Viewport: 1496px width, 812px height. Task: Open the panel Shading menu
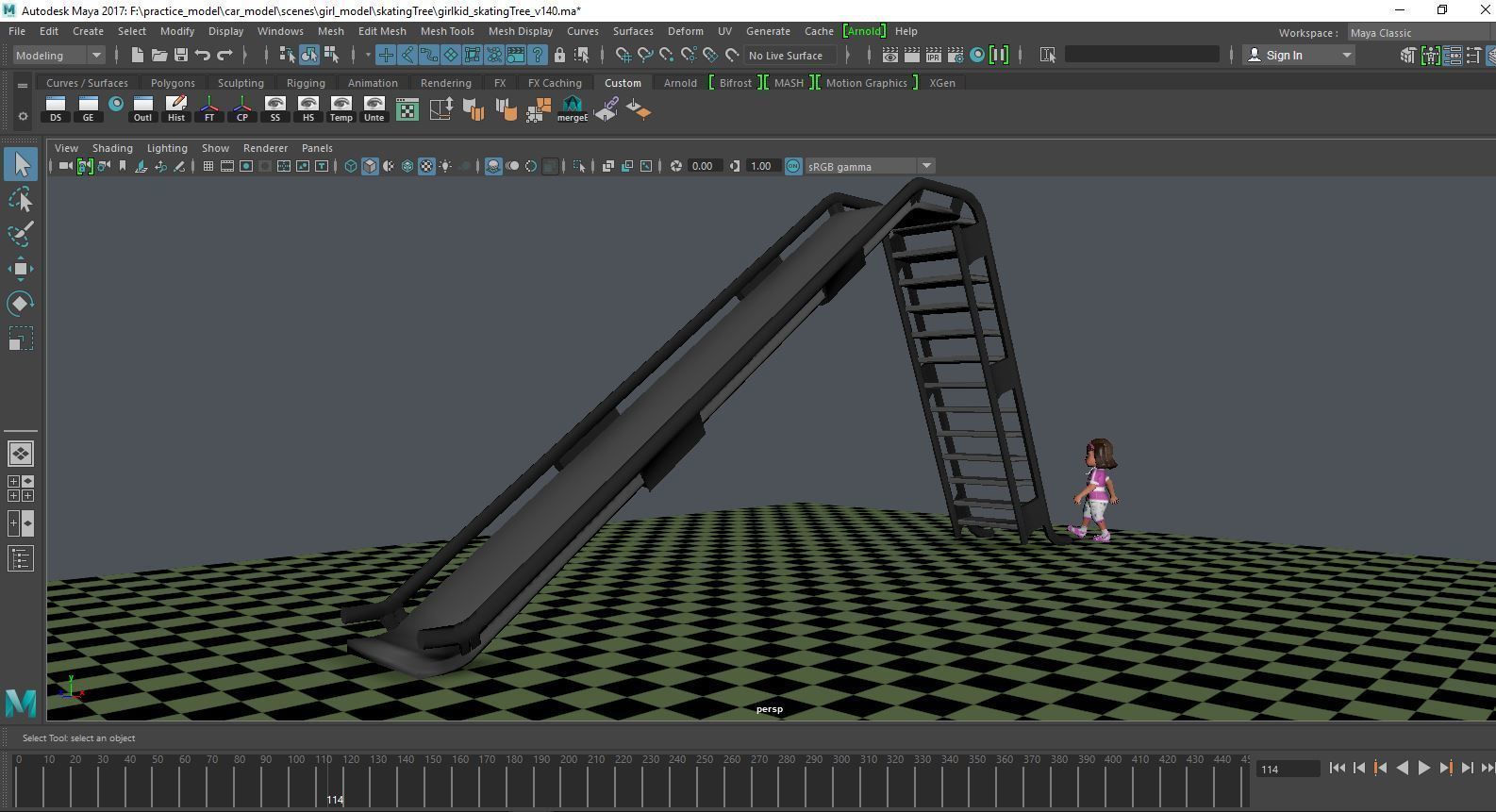coord(112,148)
